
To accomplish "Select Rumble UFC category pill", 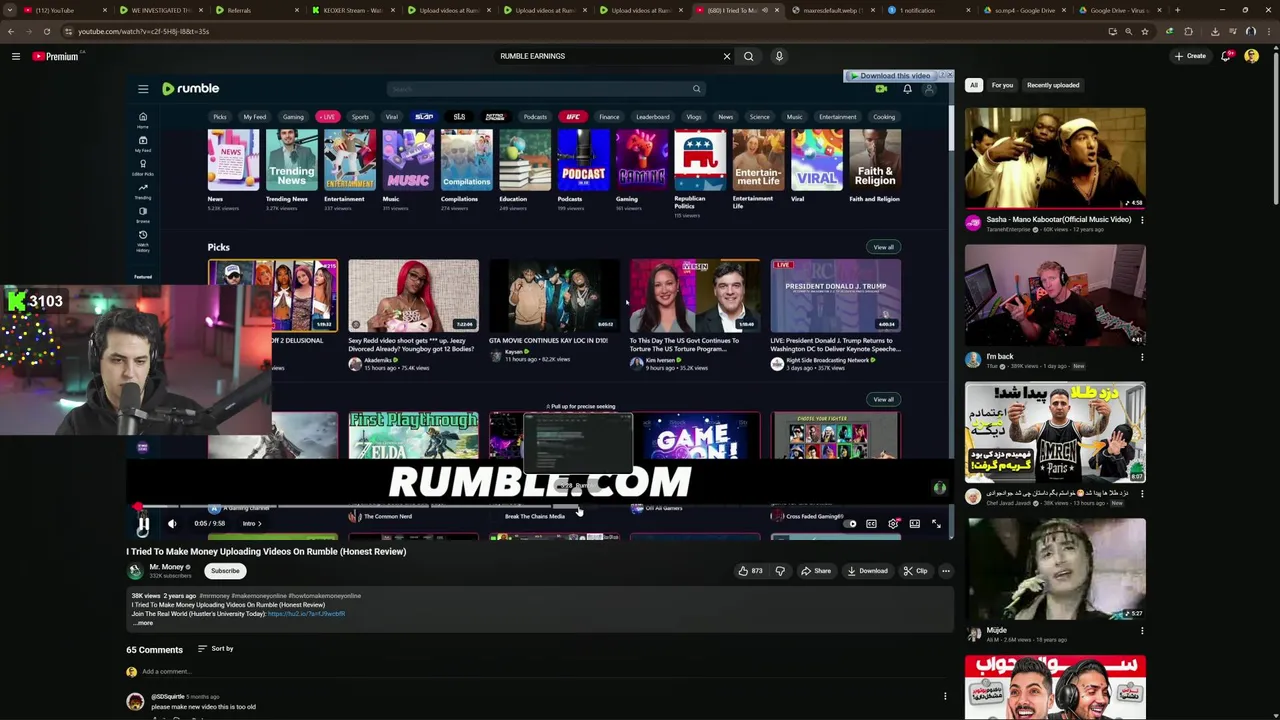I will coord(572,117).
